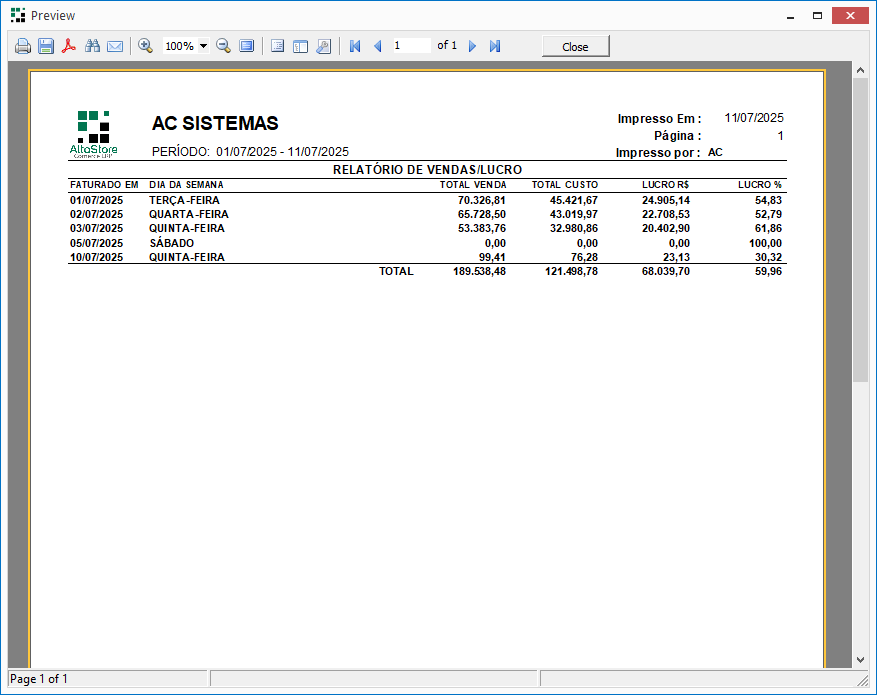Zoom in using the magnifier plus icon
This screenshot has height=695, width=877.
coord(145,46)
